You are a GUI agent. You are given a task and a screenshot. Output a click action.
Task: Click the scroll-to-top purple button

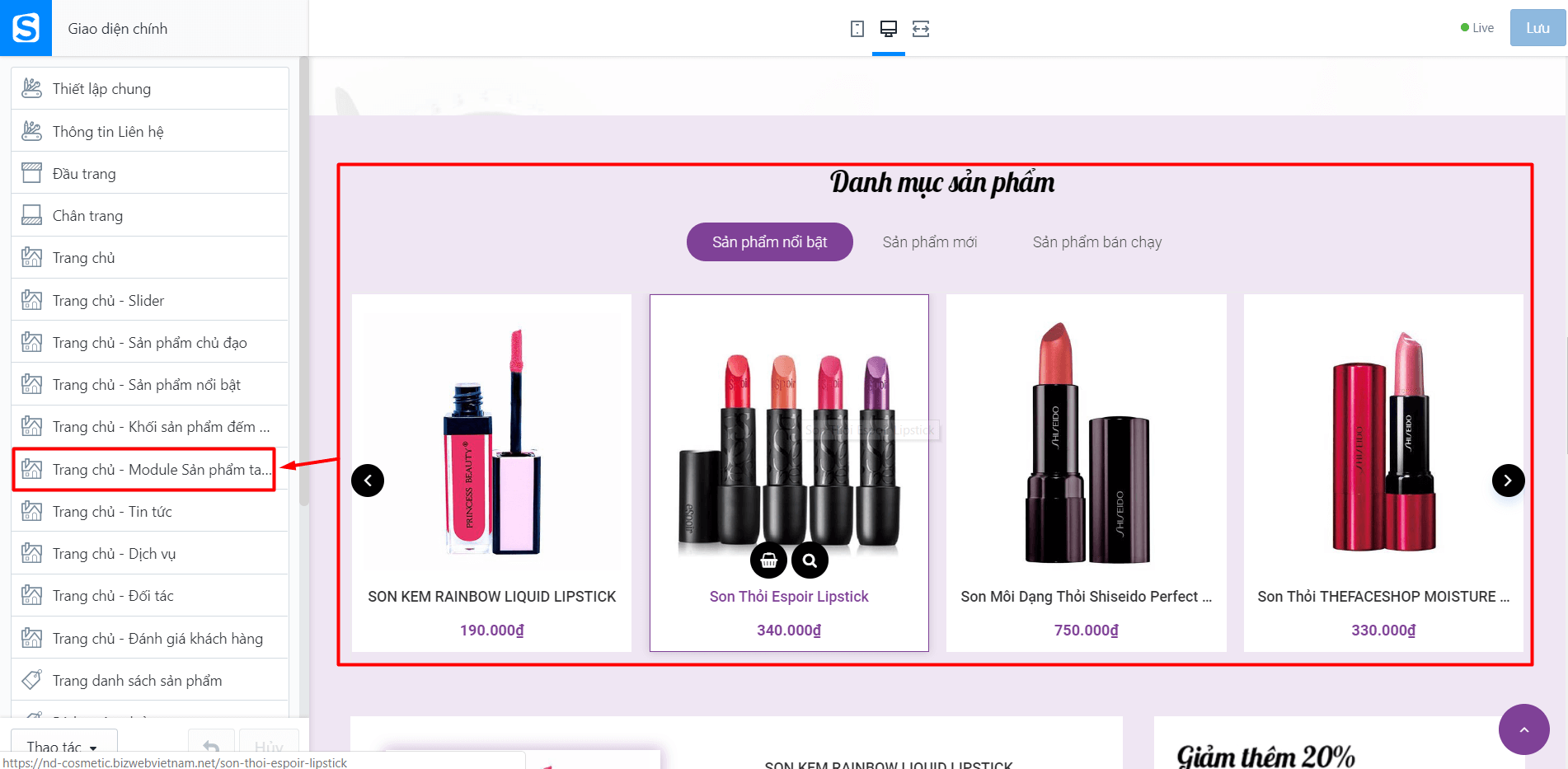(x=1523, y=729)
